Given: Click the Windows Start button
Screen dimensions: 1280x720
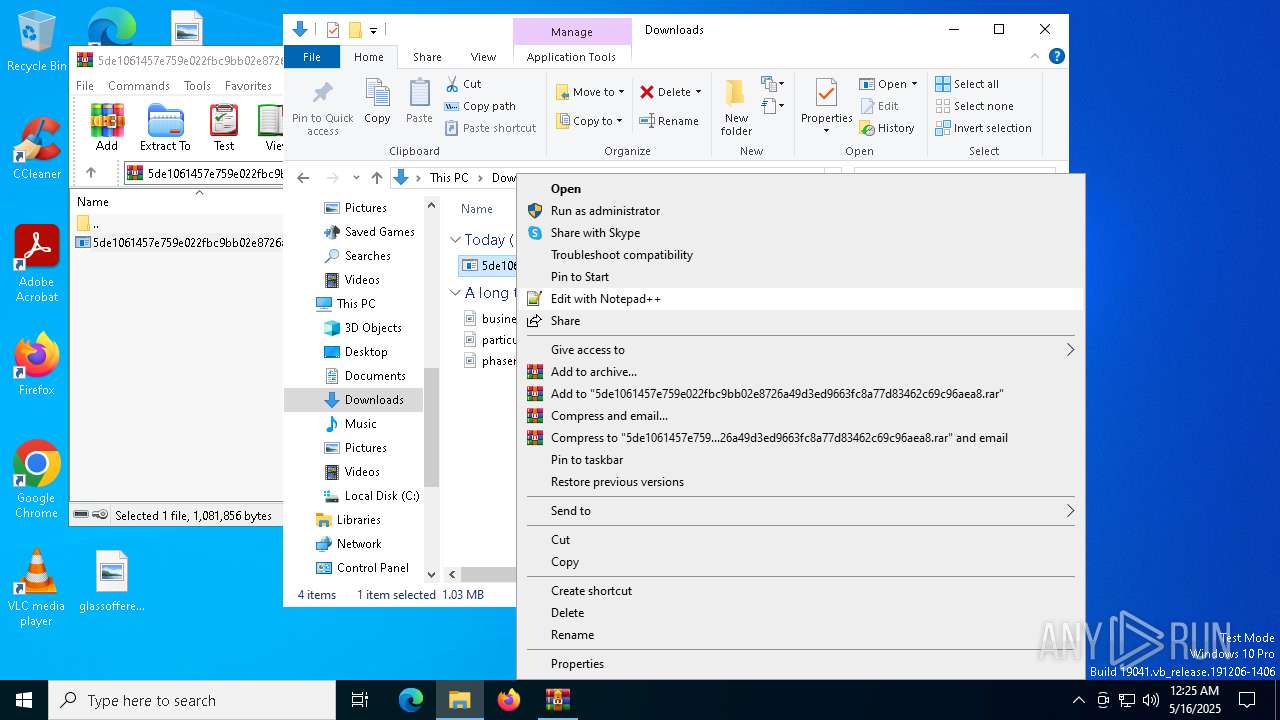Looking at the screenshot, I should [24, 700].
